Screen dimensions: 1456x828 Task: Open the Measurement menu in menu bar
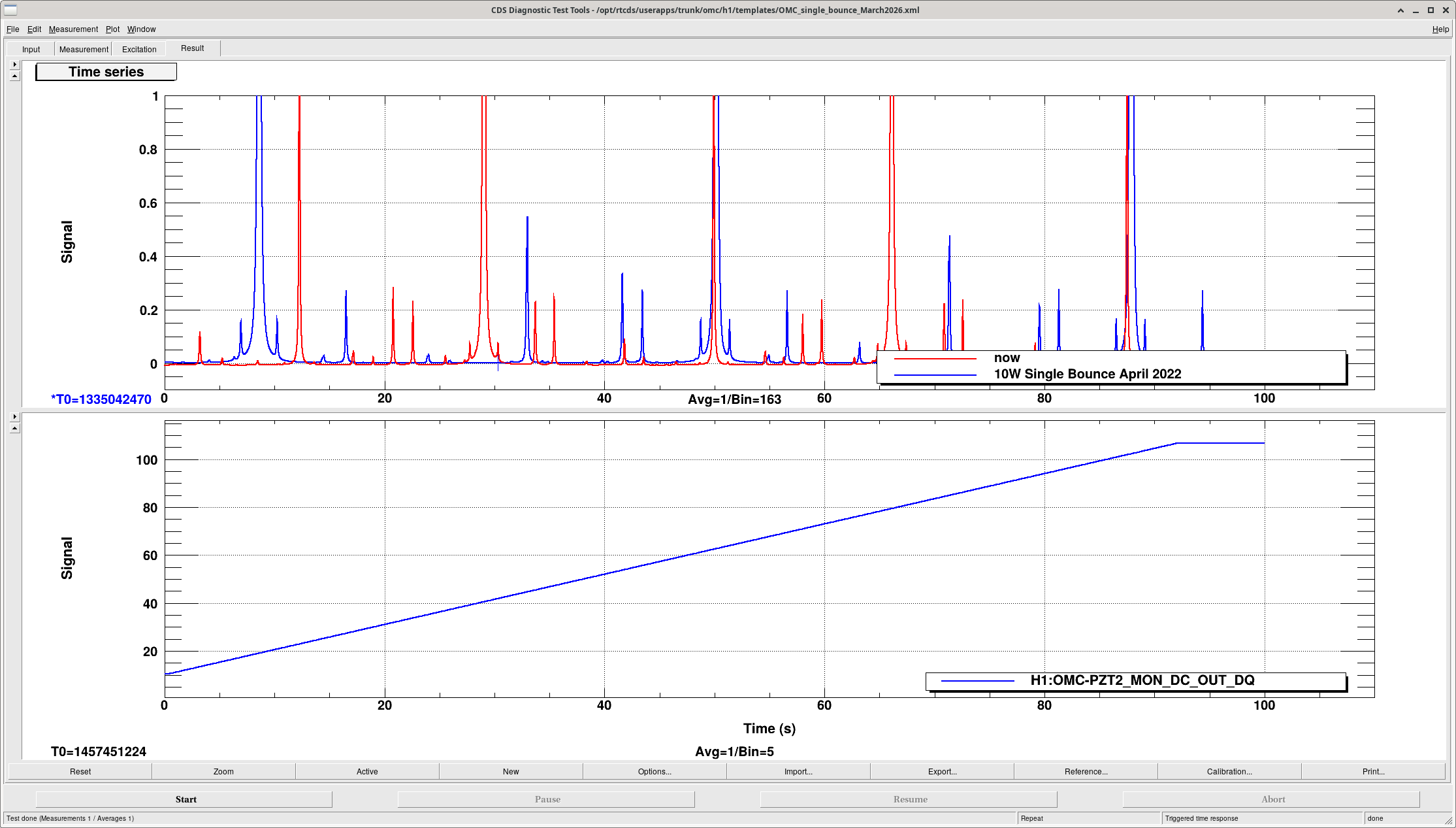tap(73, 29)
